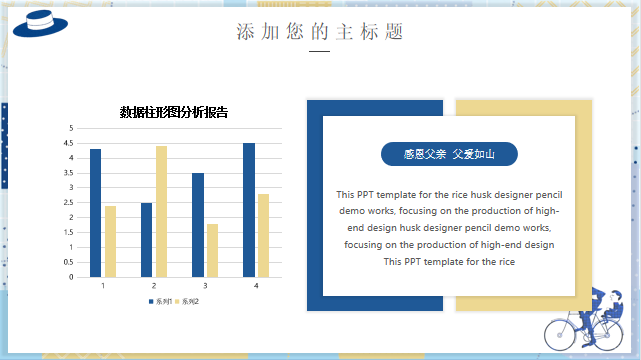
Task: Click the English paragraph about PPT template
Action: pyautogui.click(x=449, y=228)
